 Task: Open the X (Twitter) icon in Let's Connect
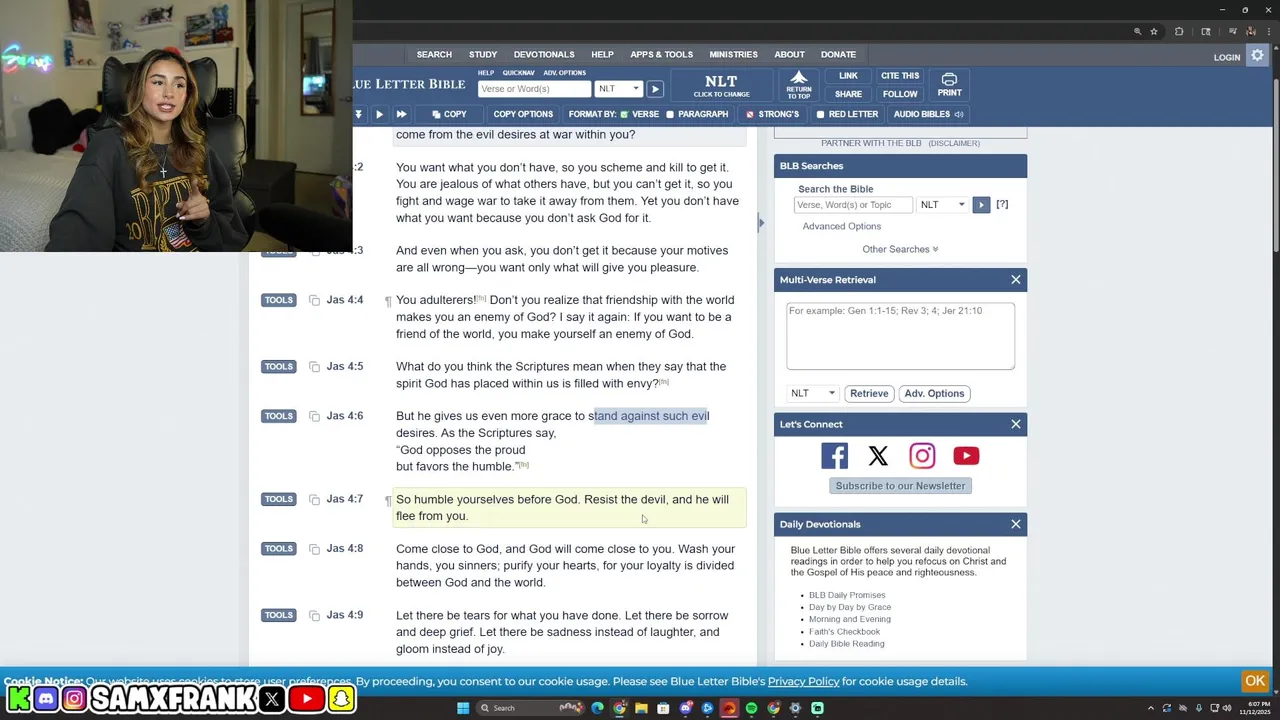[x=878, y=456]
